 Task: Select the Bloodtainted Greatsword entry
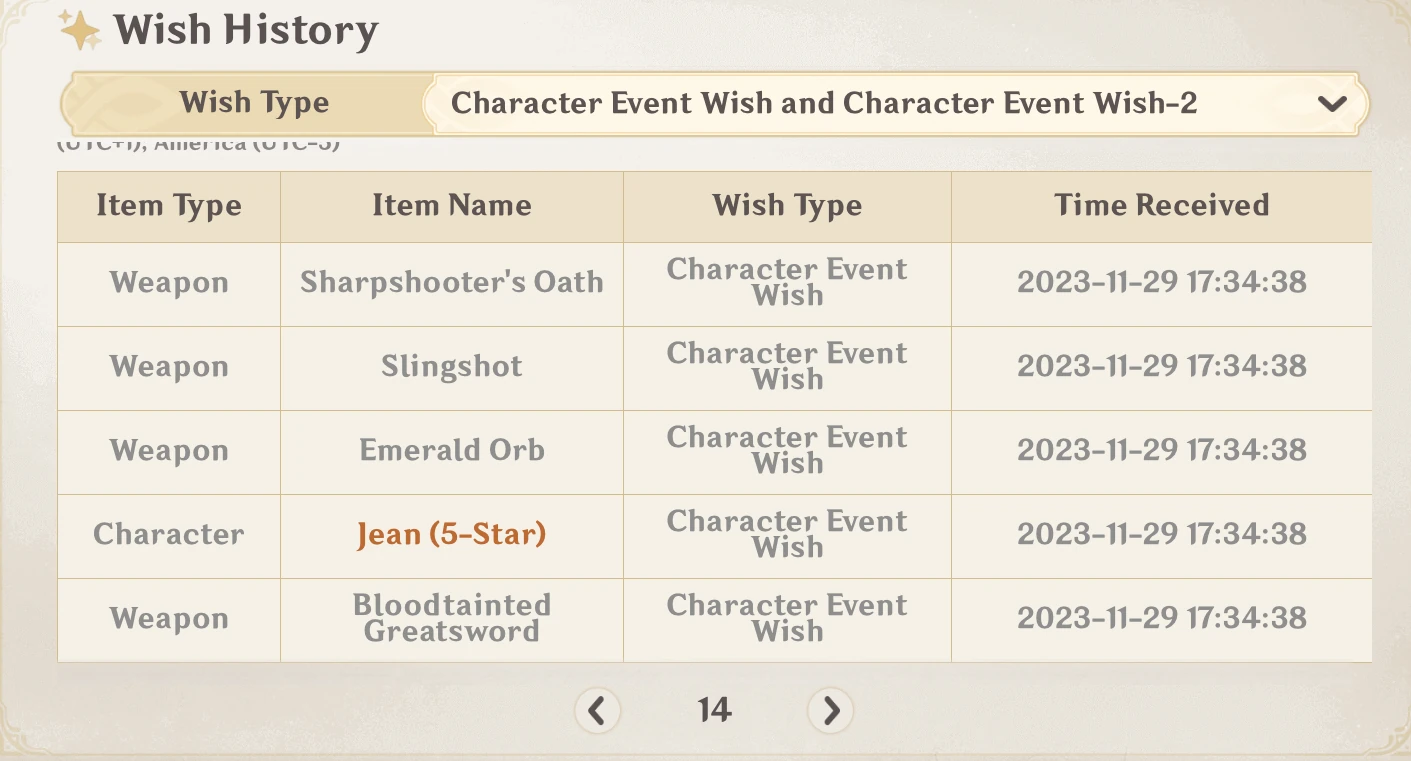pyautogui.click(x=452, y=619)
